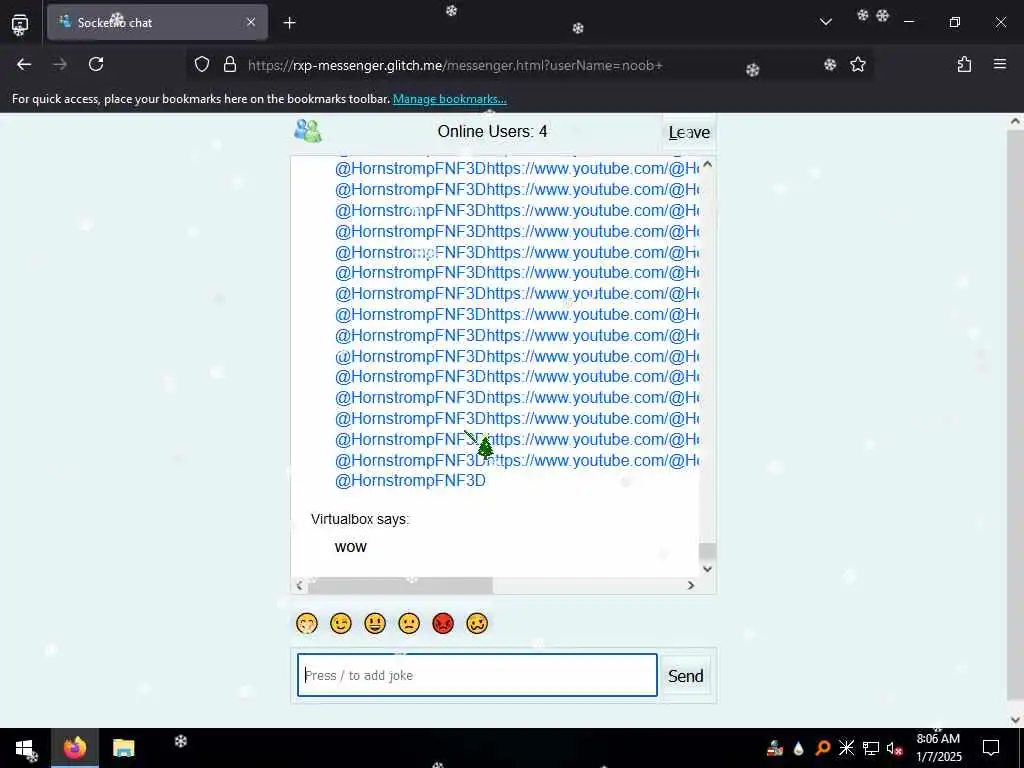Insert the red angry face emoji

click(443, 623)
